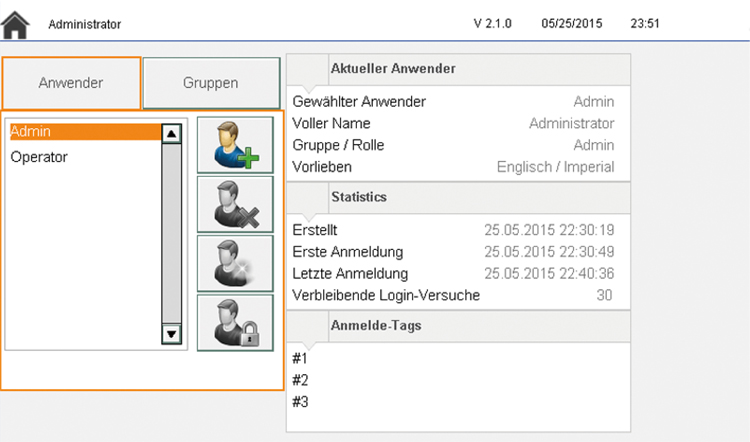Go to the home screen icon
This screenshot has height=442, width=750.
click(x=15, y=25)
